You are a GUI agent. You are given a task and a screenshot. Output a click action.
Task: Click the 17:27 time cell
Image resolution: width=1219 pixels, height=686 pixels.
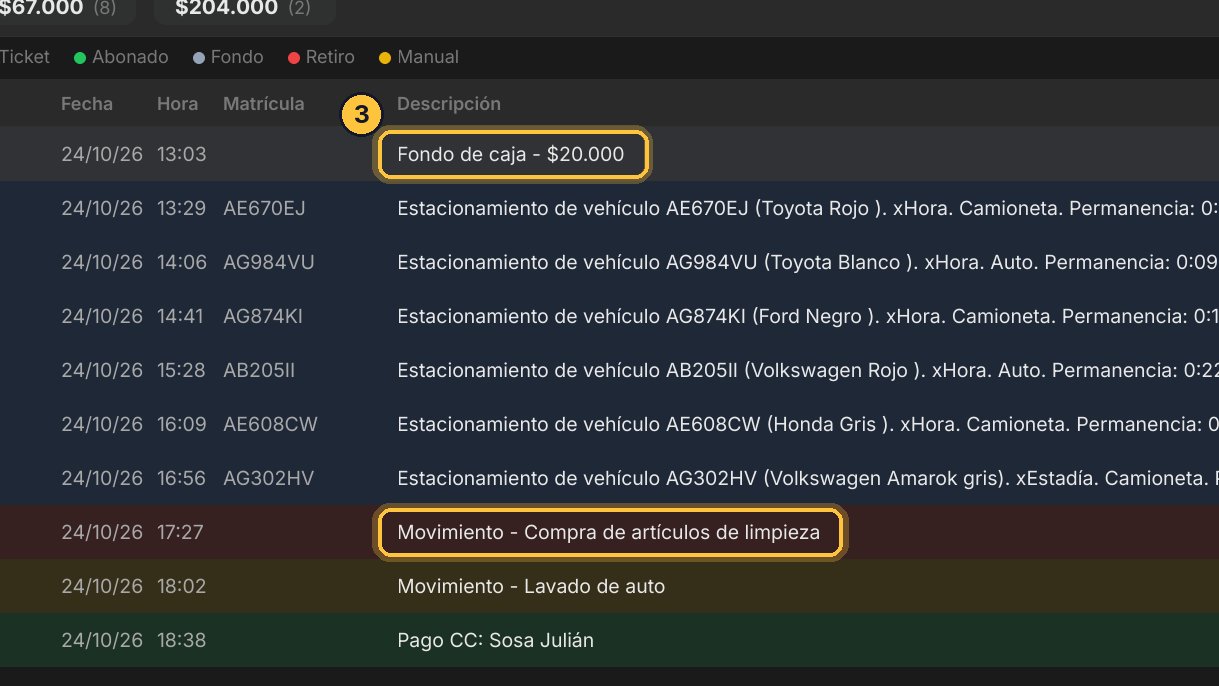[180, 532]
